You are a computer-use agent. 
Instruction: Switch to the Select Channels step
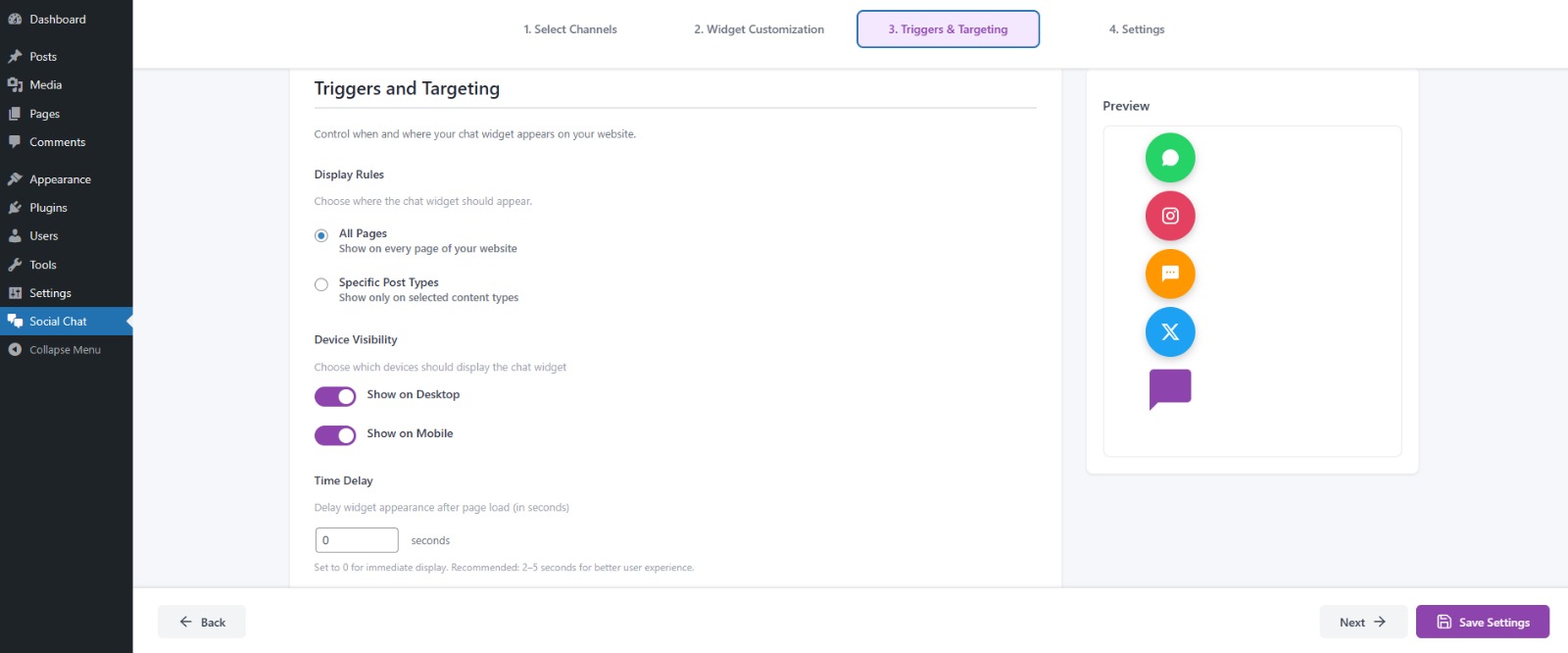coord(570,29)
